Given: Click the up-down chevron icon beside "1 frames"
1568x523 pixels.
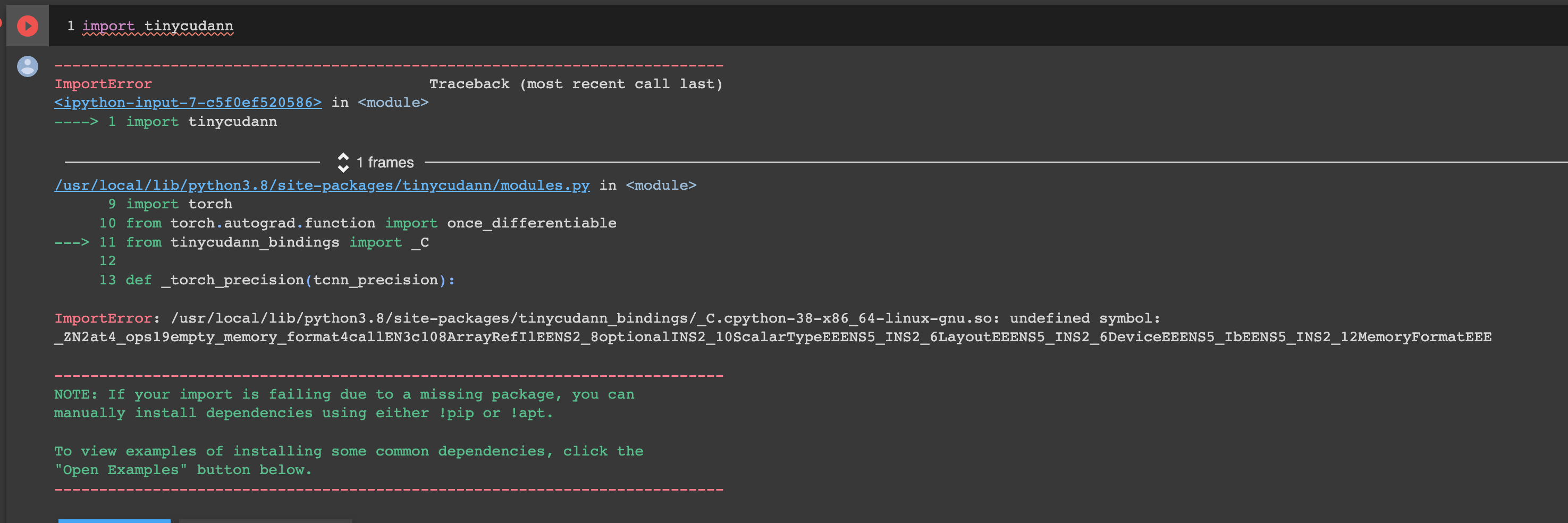Looking at the screenshot, I should click(343, 162).
